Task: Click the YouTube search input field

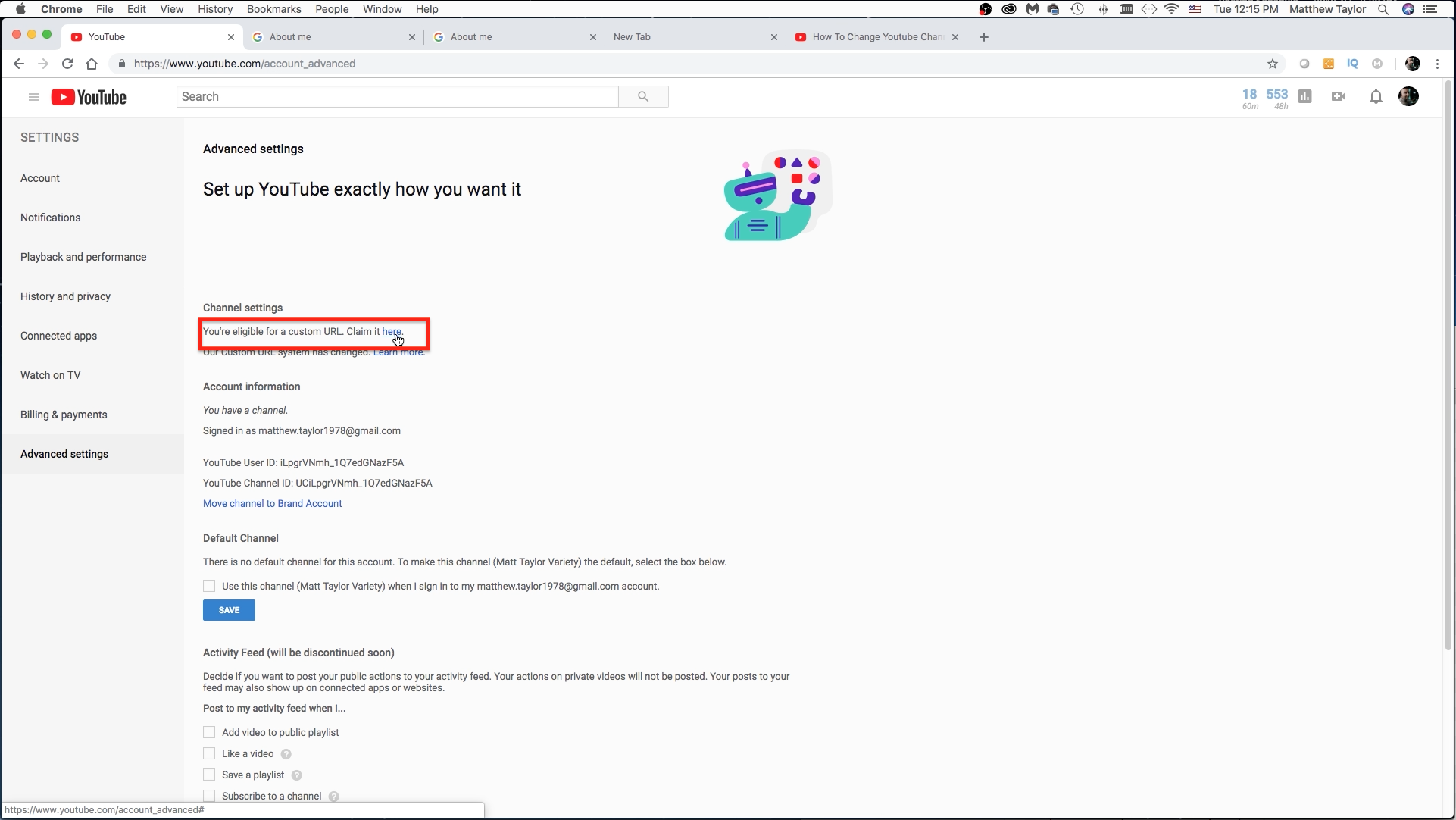Action: click(398, 96)
